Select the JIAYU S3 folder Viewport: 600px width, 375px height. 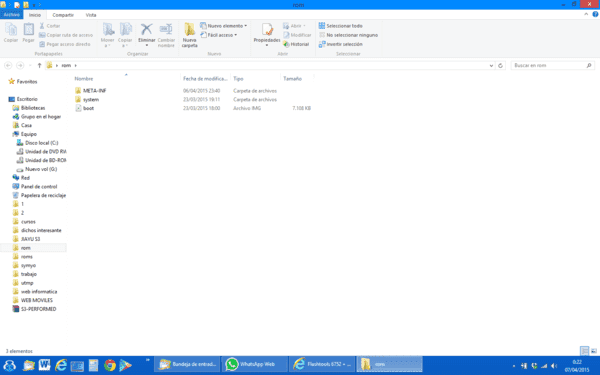30,239
